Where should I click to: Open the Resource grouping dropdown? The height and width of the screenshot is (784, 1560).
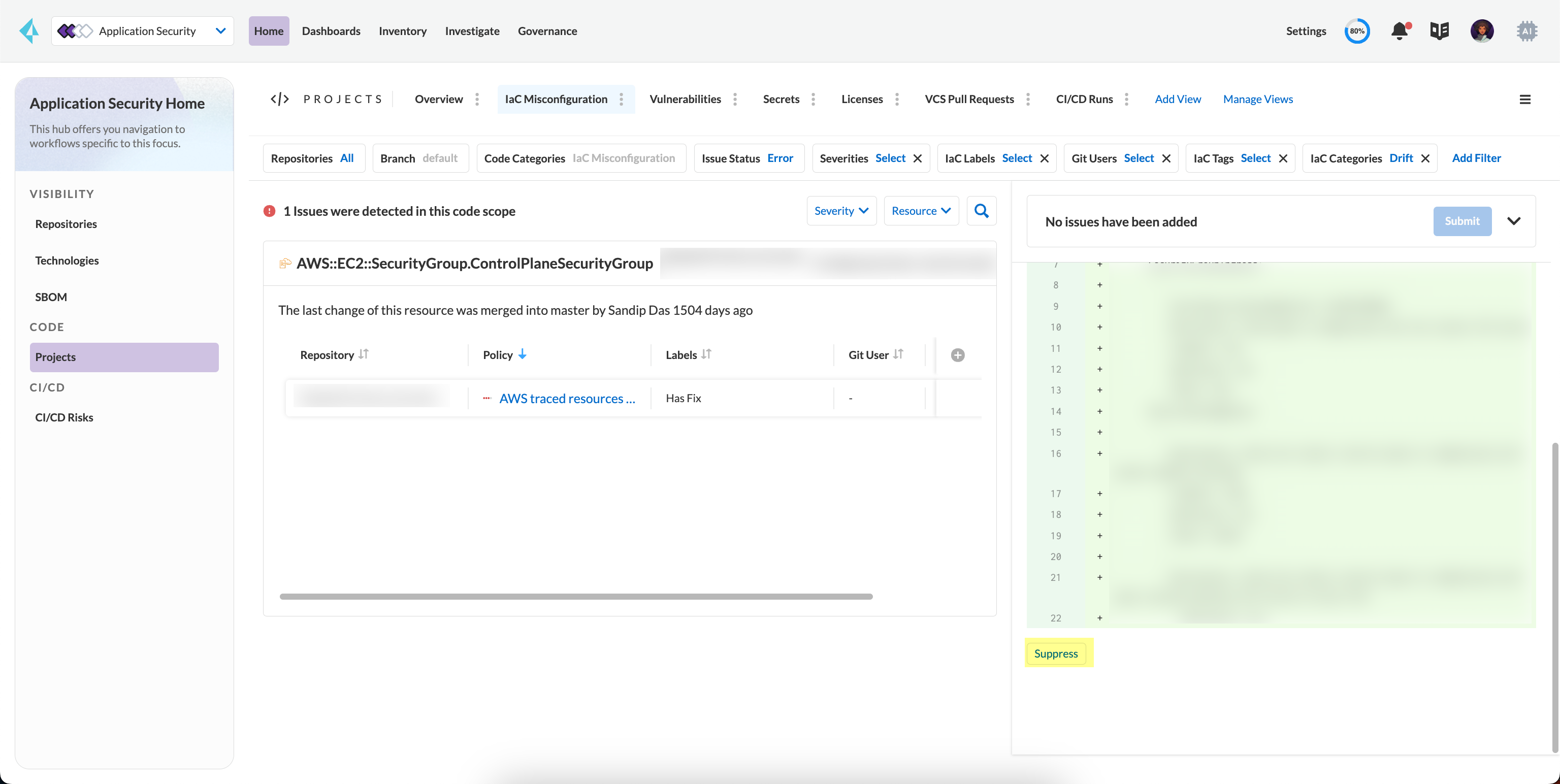(921, 211)
